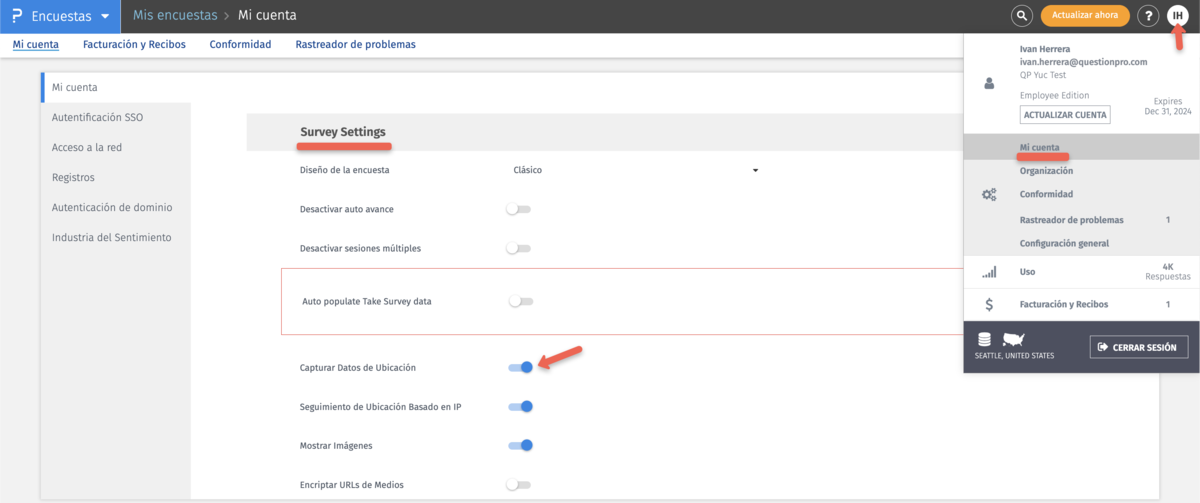
Task: Toggle Desactivar sesiones múltiples switch
Action: point(518,248)
